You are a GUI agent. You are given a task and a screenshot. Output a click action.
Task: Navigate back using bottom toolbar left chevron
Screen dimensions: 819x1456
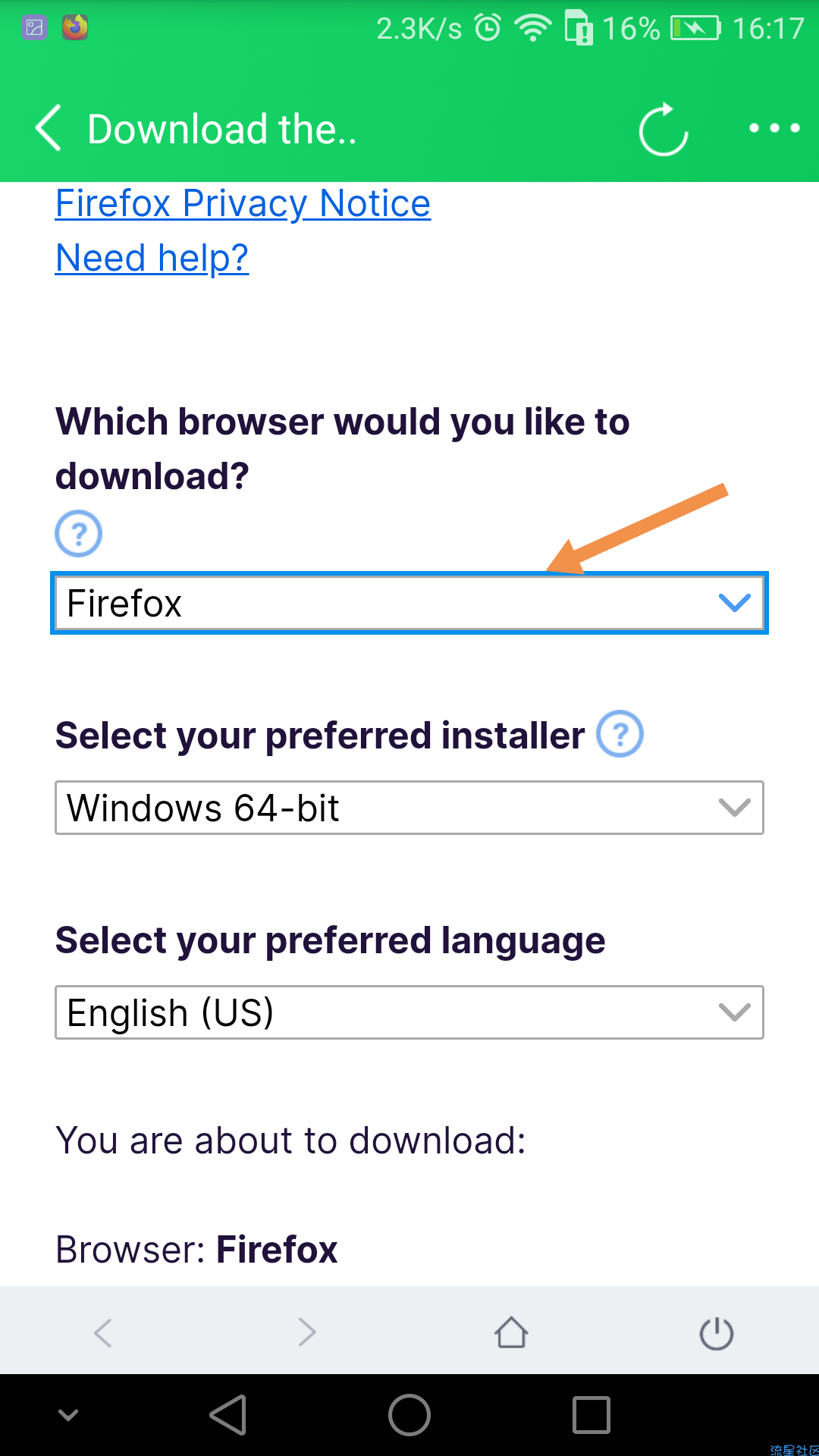(103, 1332)
